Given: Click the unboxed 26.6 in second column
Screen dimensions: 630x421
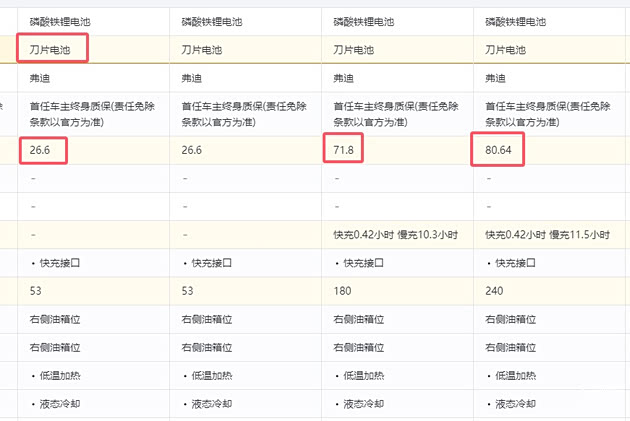Looking at the screenshot, I should pos(191,150).
